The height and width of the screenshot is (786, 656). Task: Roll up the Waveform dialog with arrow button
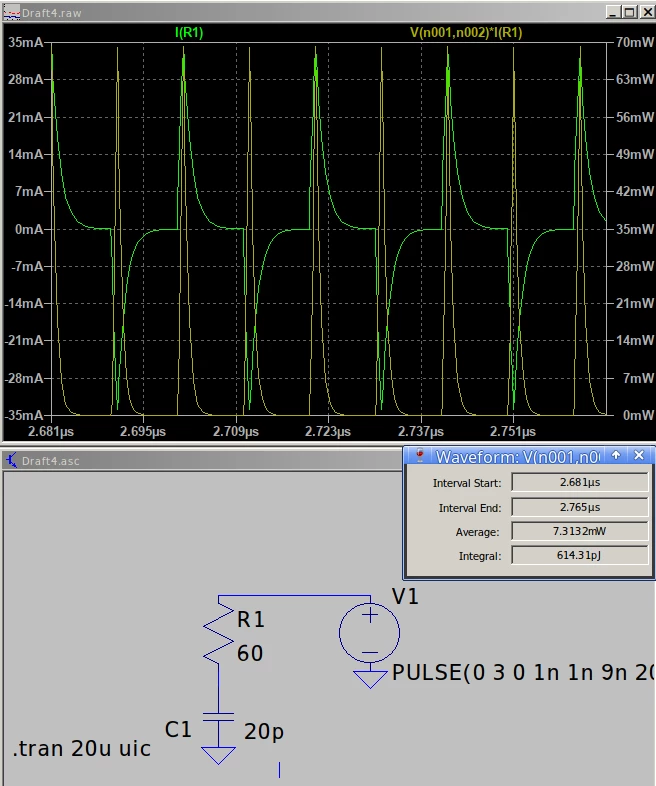click(x=616, y=455)
